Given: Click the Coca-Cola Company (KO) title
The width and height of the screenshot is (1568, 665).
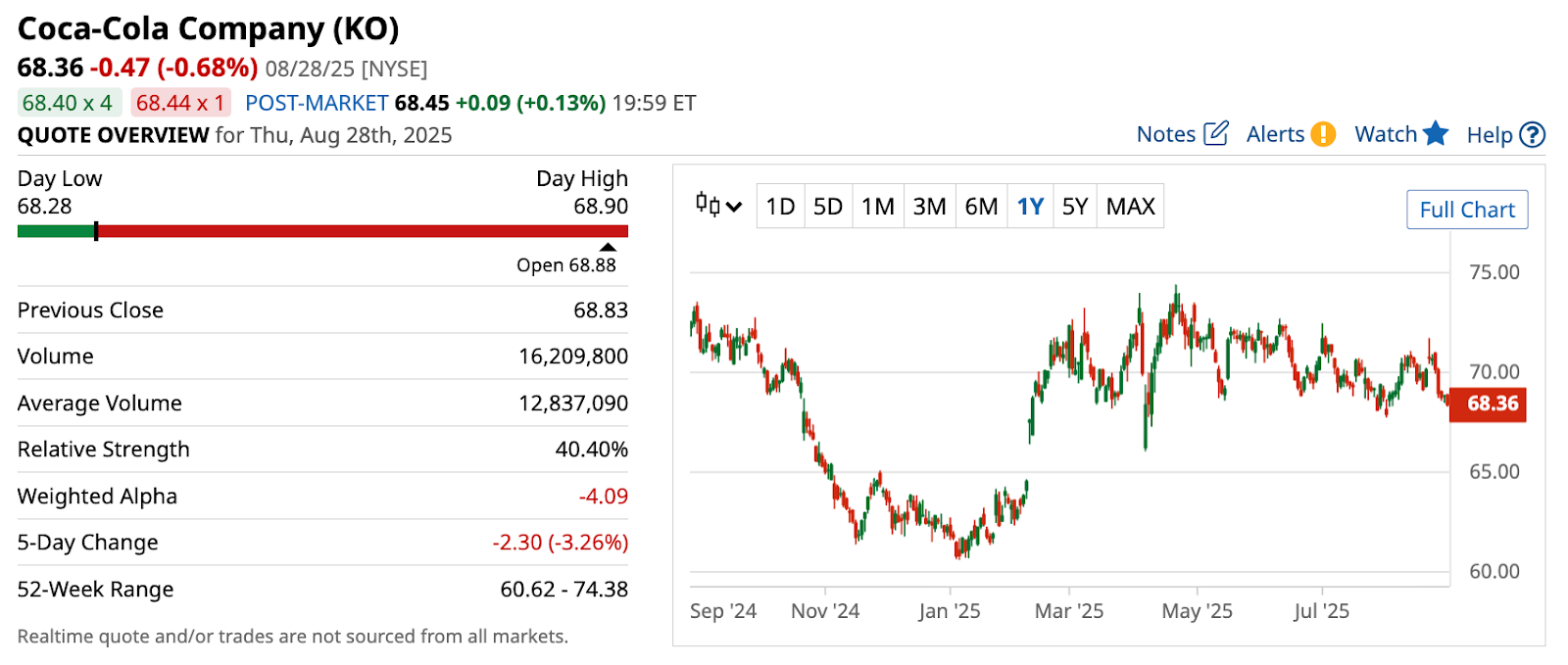Looking at the screenshot, I should [x=208, y=28].
